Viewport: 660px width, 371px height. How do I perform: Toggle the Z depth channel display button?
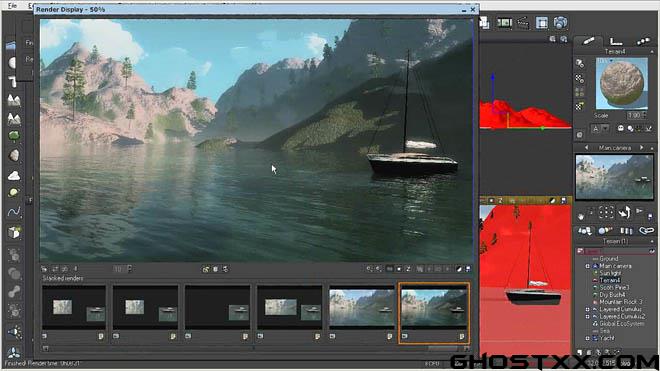pos(408,269)
